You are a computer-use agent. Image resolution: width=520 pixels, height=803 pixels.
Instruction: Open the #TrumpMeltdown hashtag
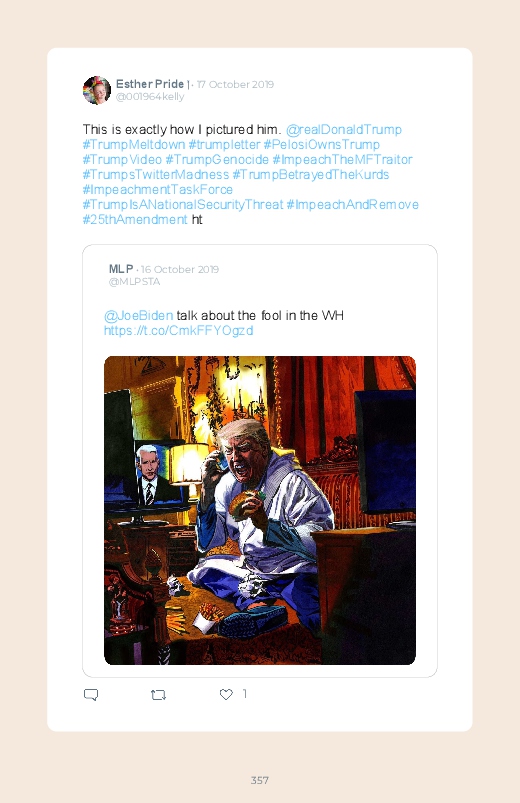(x=134, y=144)
